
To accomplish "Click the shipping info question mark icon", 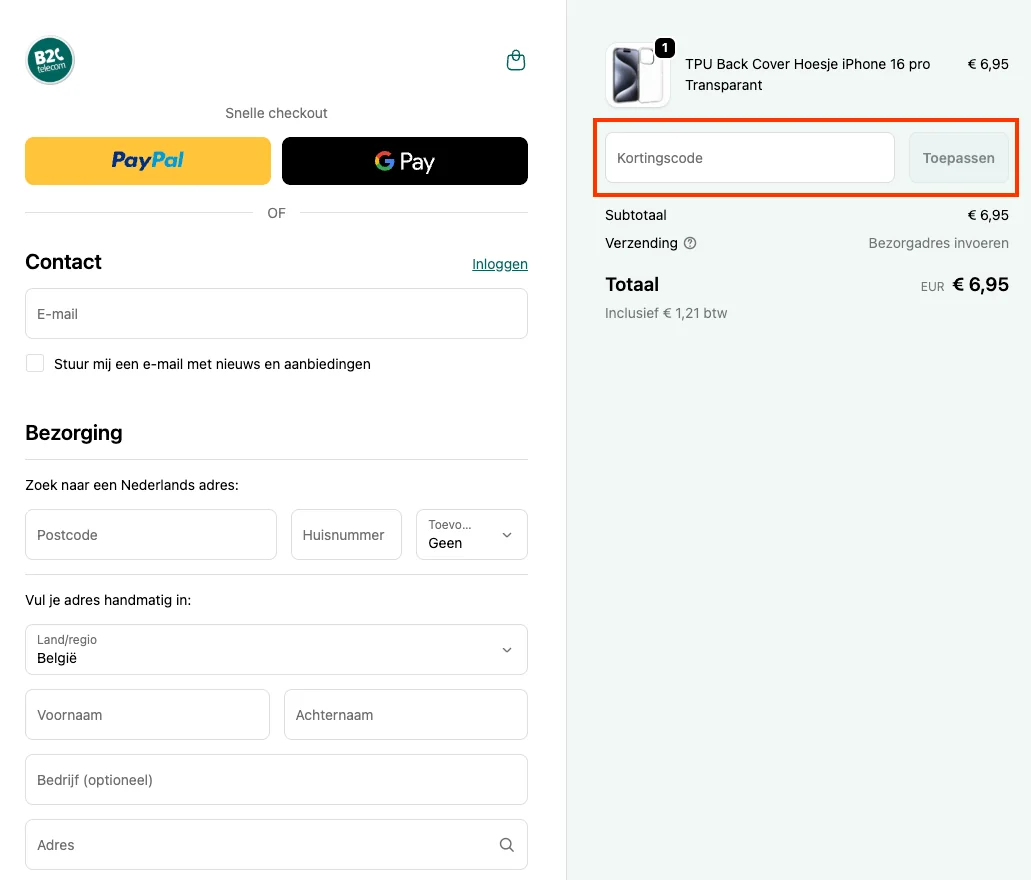I will pos(690,243).
